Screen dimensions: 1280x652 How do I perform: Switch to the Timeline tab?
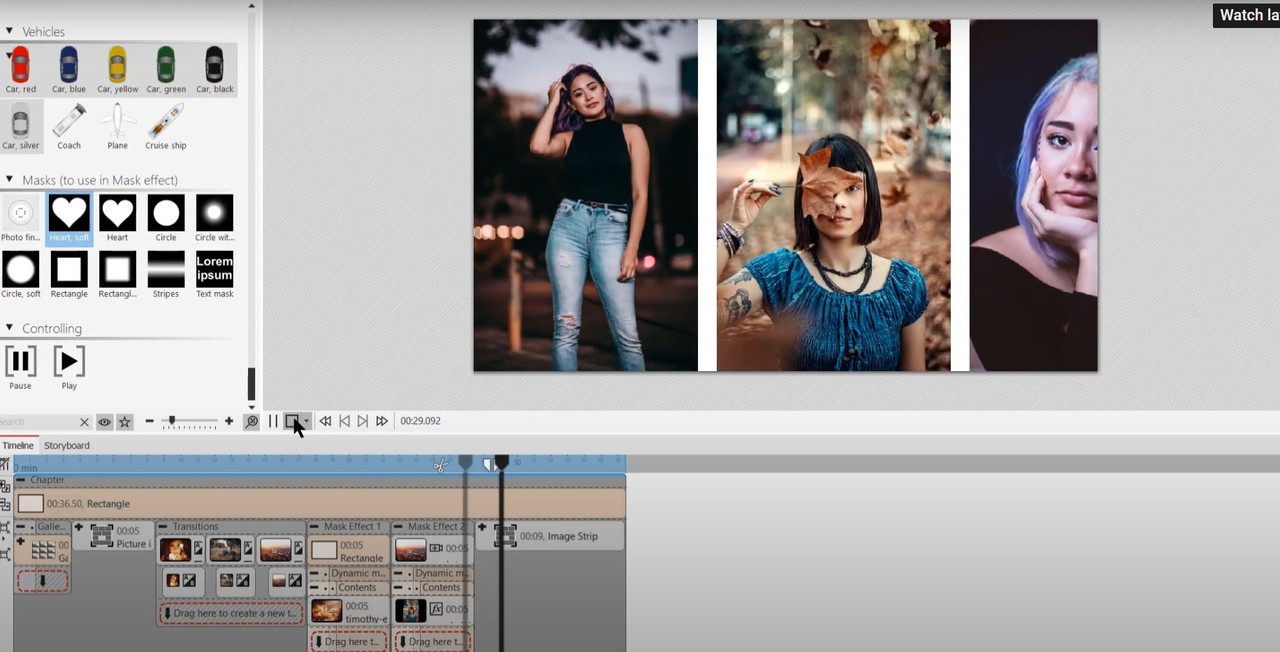click(18, 445)
